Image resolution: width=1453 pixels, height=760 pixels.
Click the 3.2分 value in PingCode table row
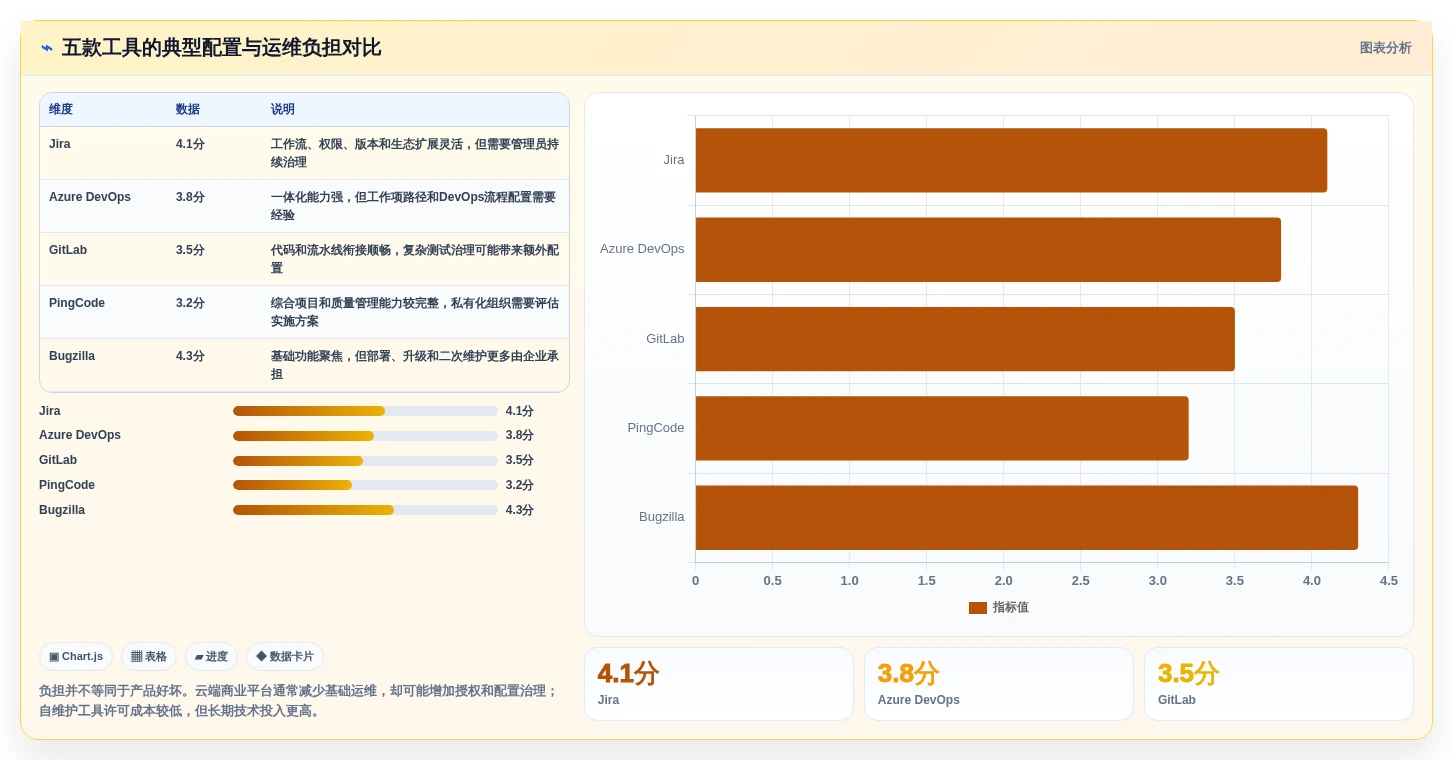tap(190, 303)
